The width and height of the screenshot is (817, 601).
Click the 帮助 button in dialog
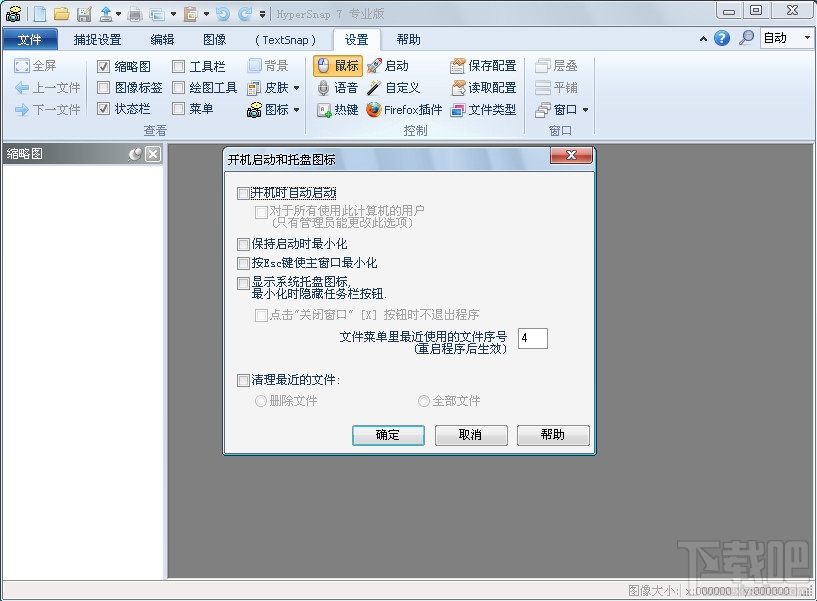[552, 435]
